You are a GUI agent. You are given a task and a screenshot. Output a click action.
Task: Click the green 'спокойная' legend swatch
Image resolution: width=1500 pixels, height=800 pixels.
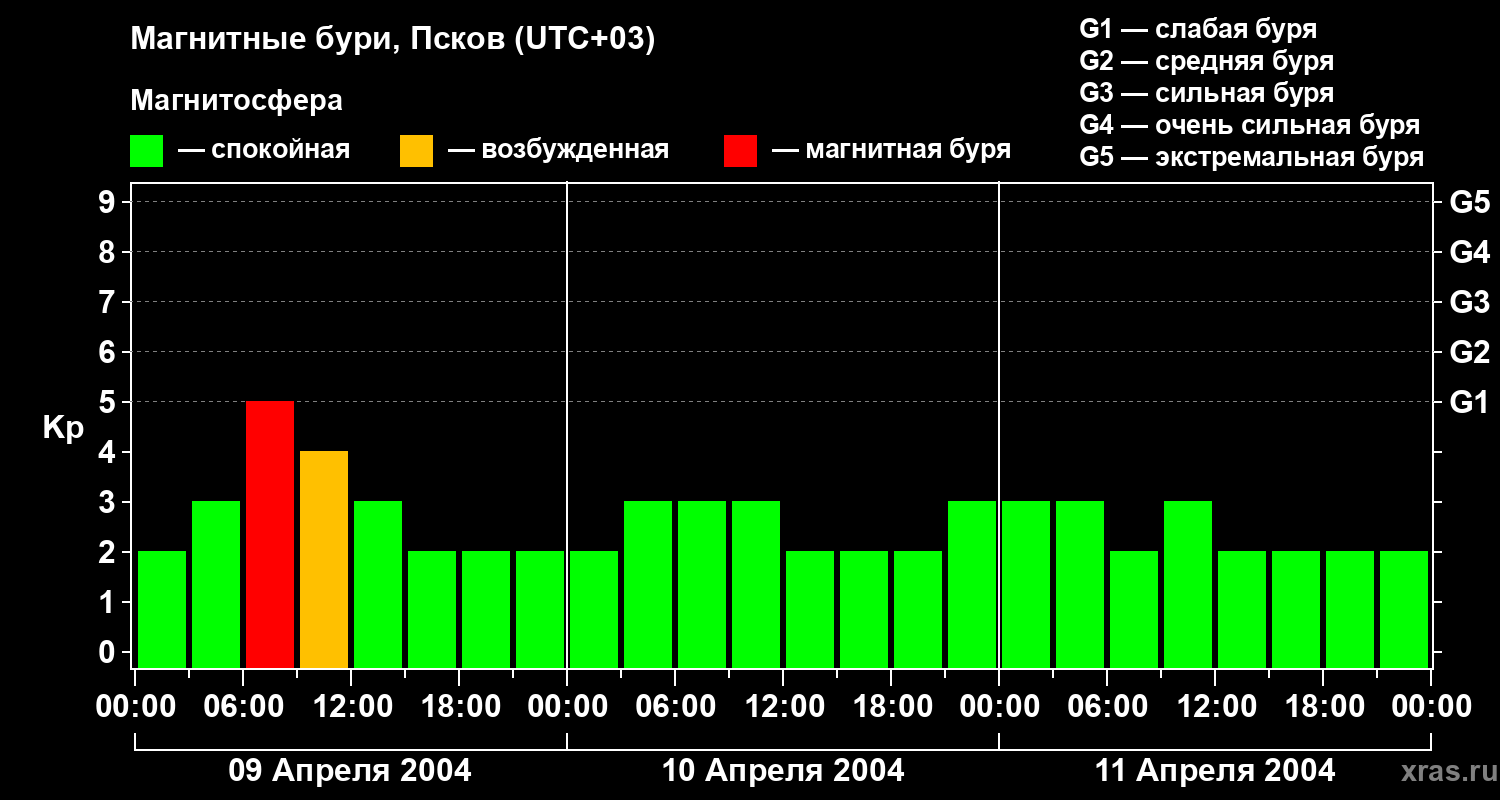(146, 151)
